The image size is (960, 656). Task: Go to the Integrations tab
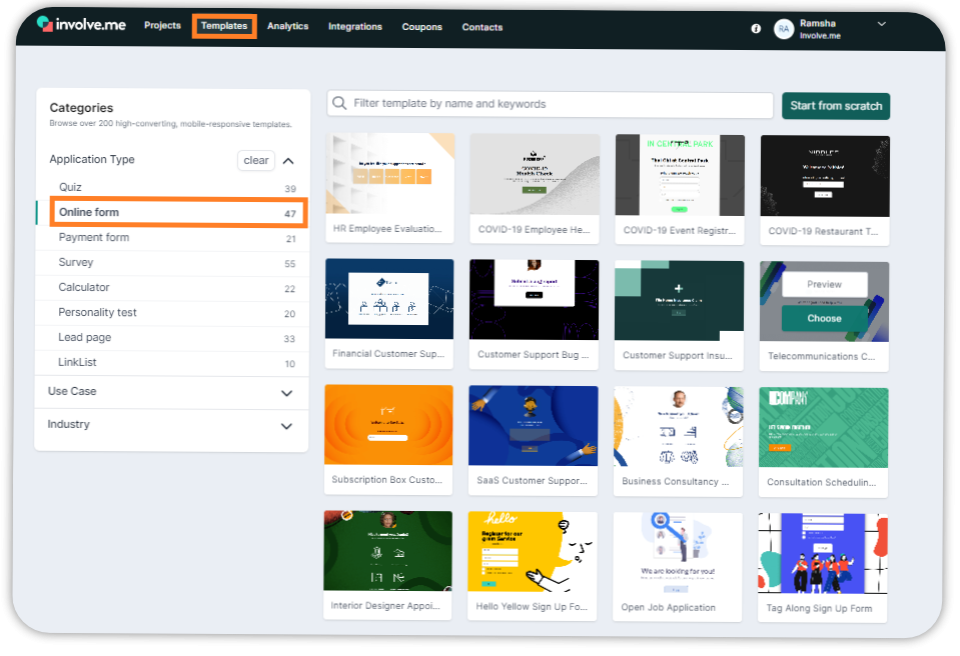pos(355,27)
